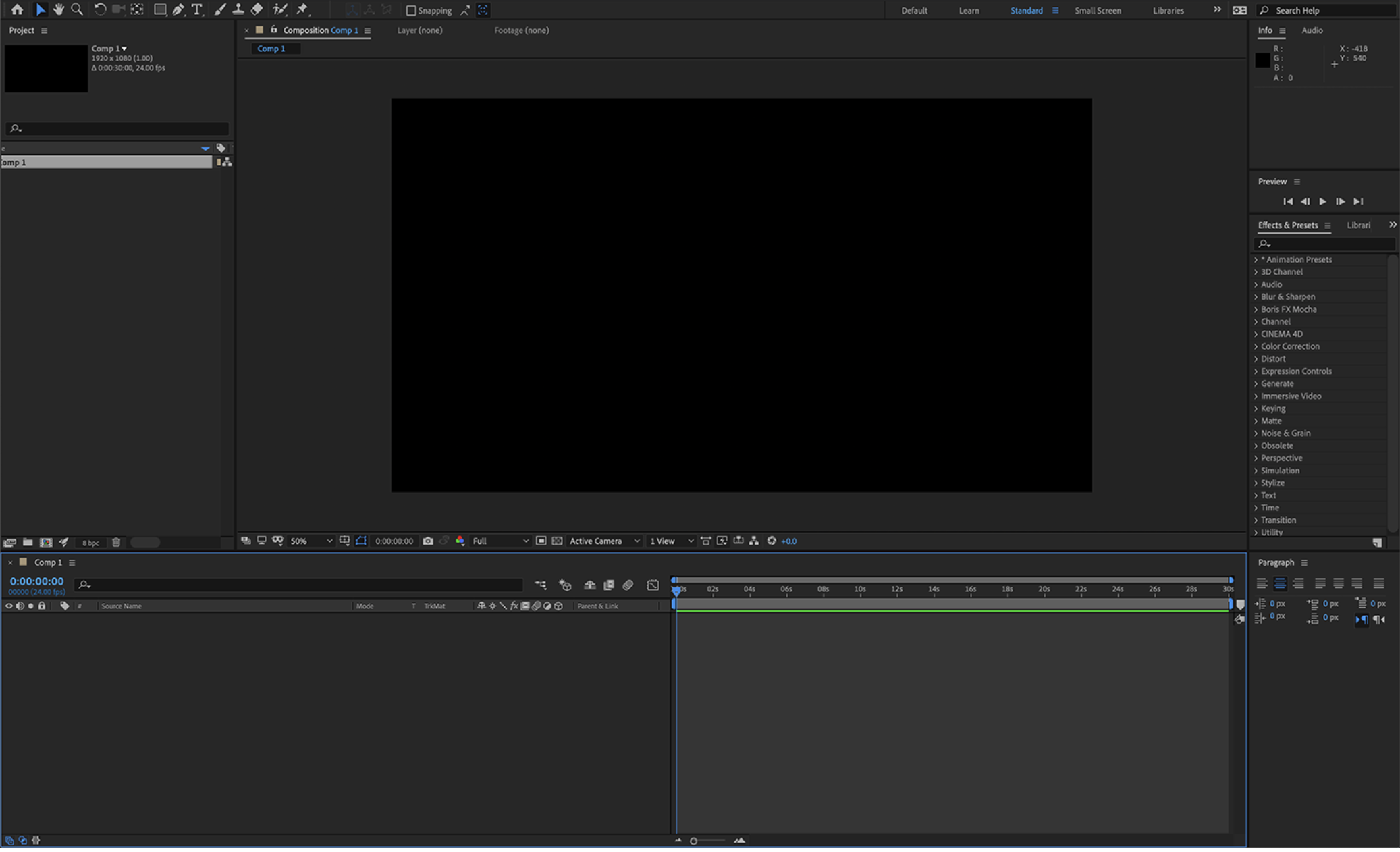Viewport: 1400px width, 852px height.
Task: Play the composition preview
Action: [x=1322, y=201]
